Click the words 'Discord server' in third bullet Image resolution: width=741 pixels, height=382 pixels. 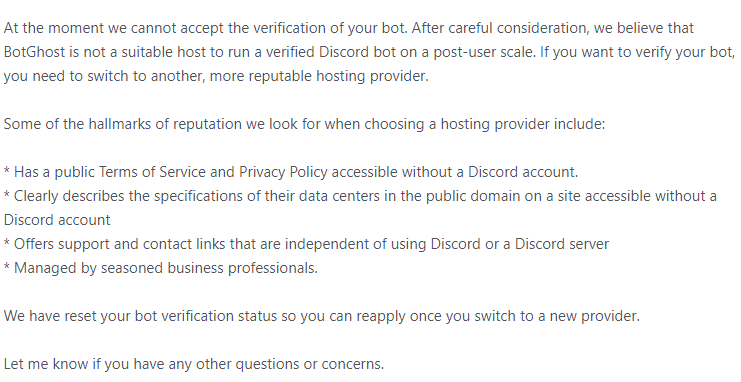[x=562, y=244]
